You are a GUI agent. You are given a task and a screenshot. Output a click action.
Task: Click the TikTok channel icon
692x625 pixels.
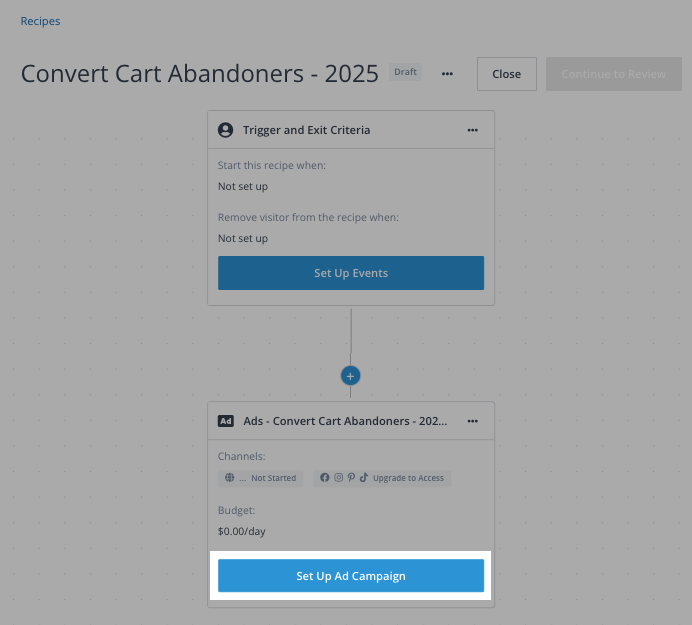[364, 478]
